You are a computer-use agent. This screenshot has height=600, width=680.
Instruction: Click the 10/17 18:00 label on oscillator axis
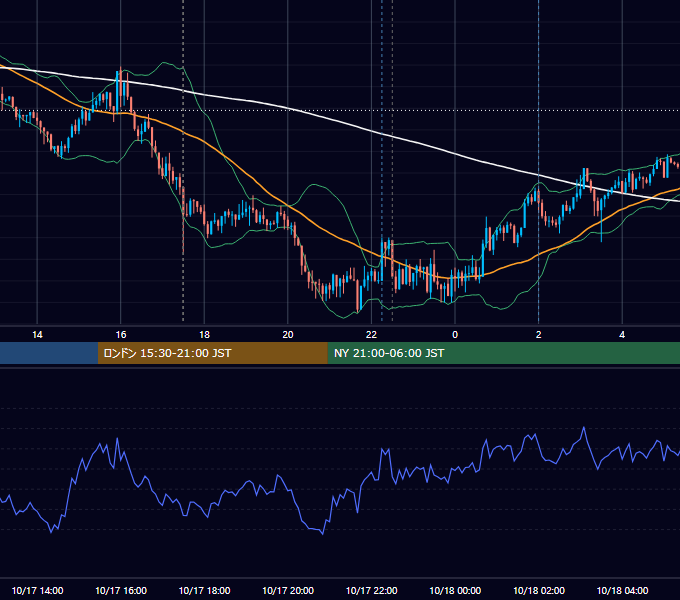click(x=204, y=590)
